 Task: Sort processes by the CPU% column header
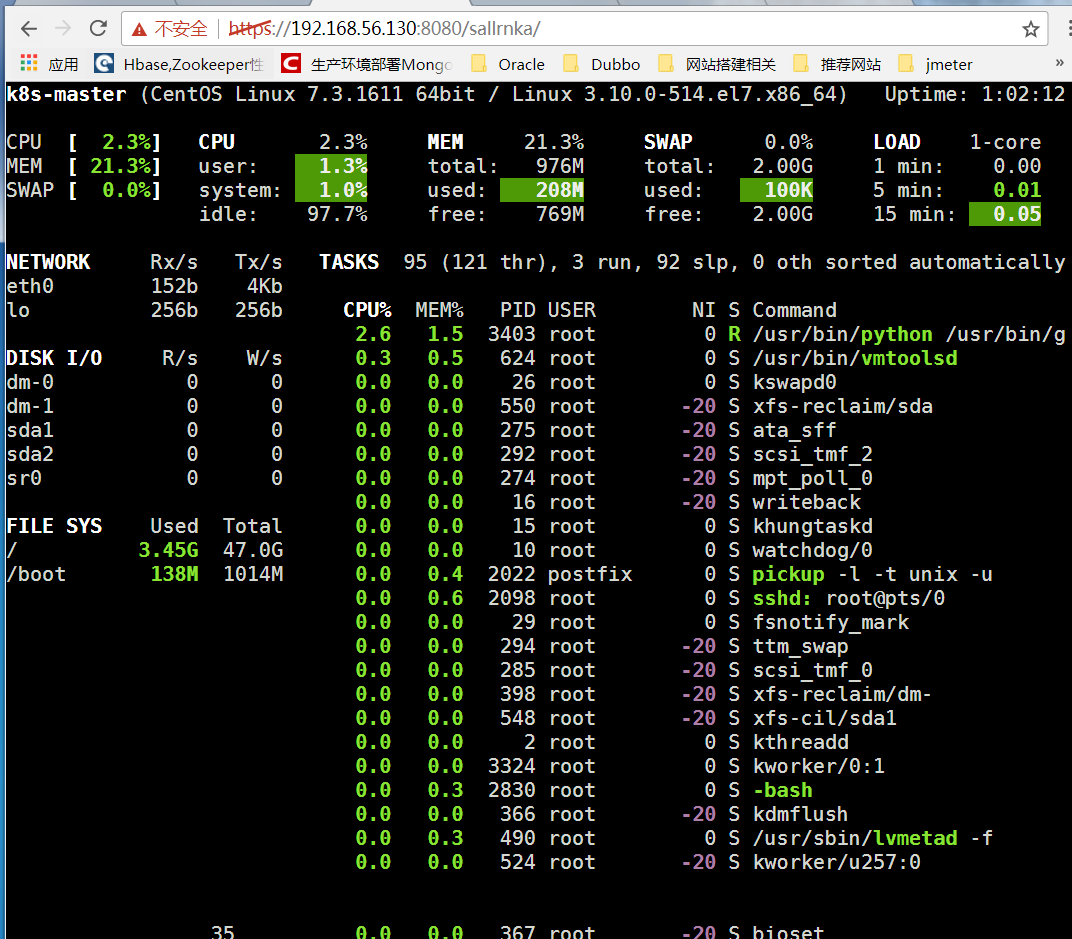click(x=367, y=310)
